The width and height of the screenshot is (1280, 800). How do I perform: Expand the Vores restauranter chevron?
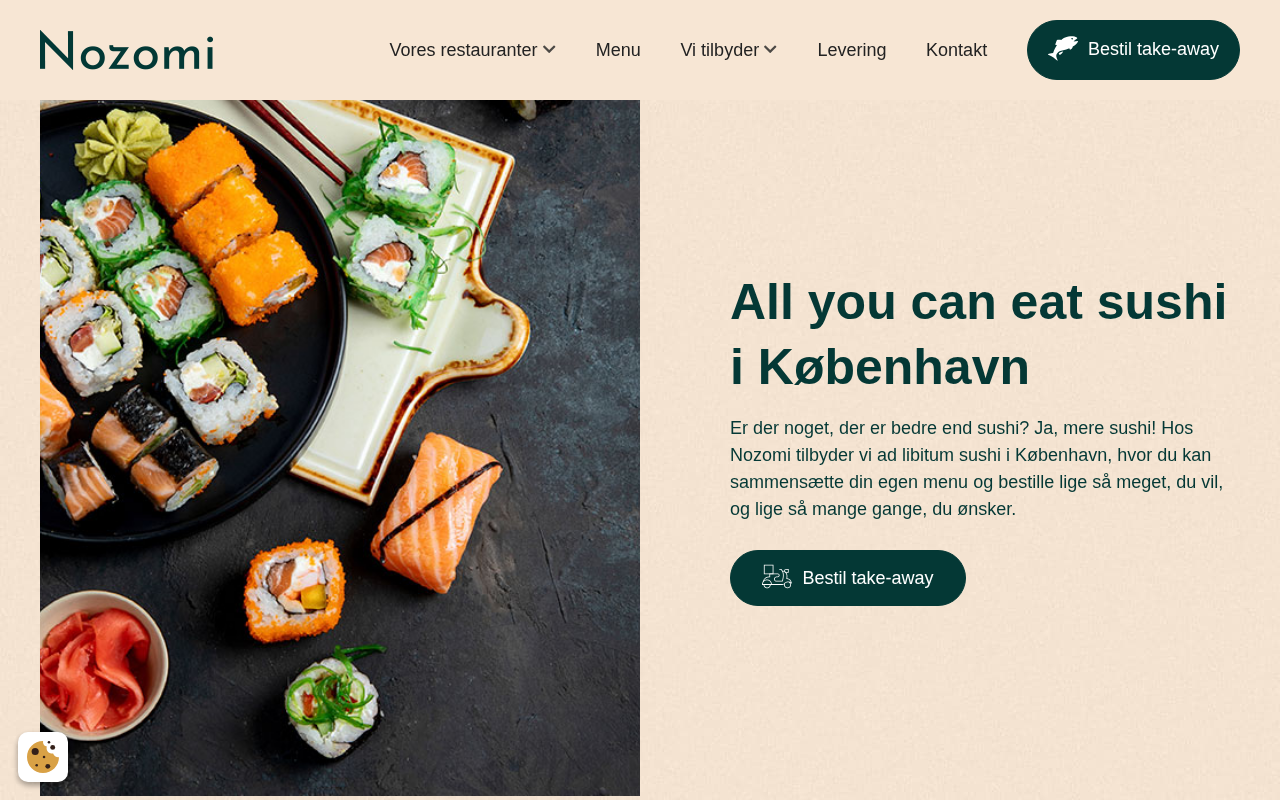click(549, 49)
